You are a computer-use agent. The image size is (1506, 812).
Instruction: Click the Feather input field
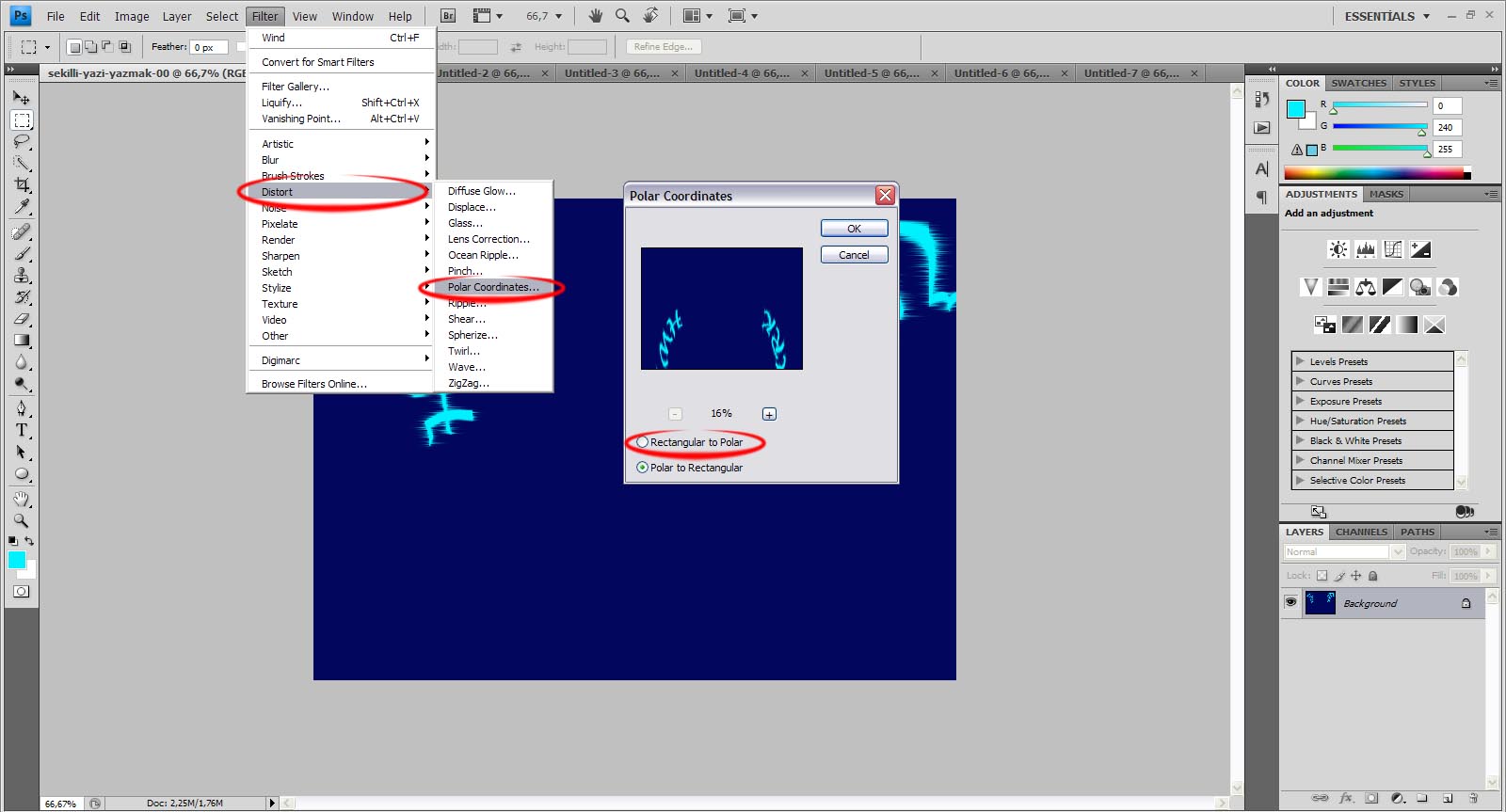pyautogui.click(x=208, y=47)
